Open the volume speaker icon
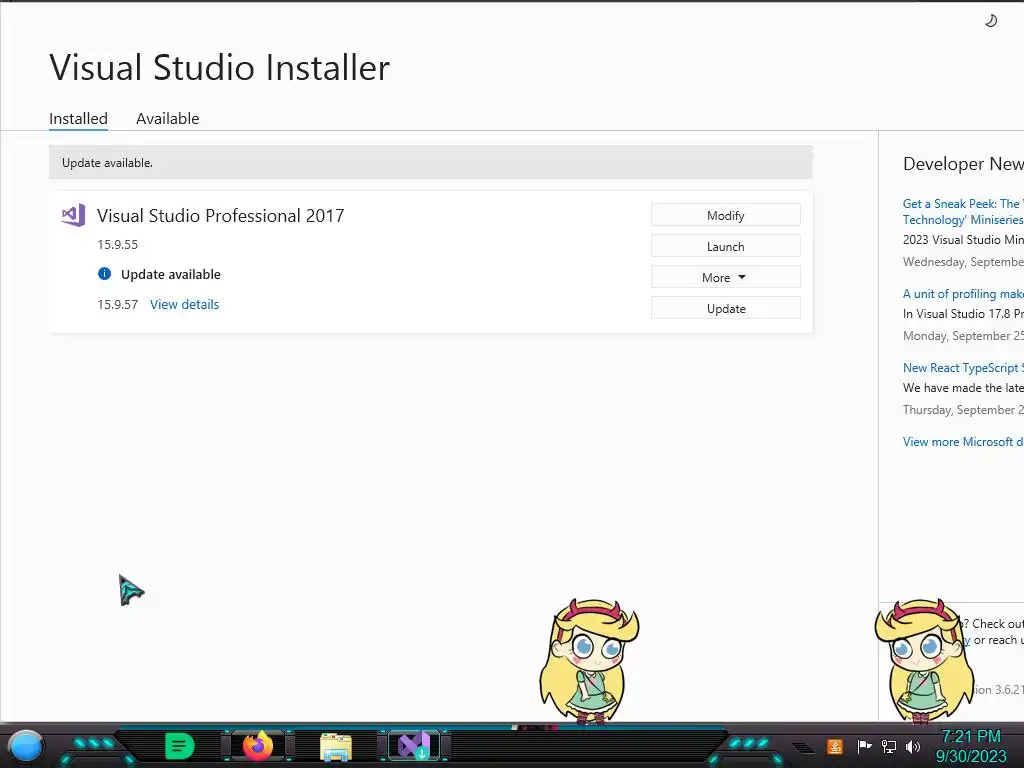1024x768 pixels. click(913, 746)
